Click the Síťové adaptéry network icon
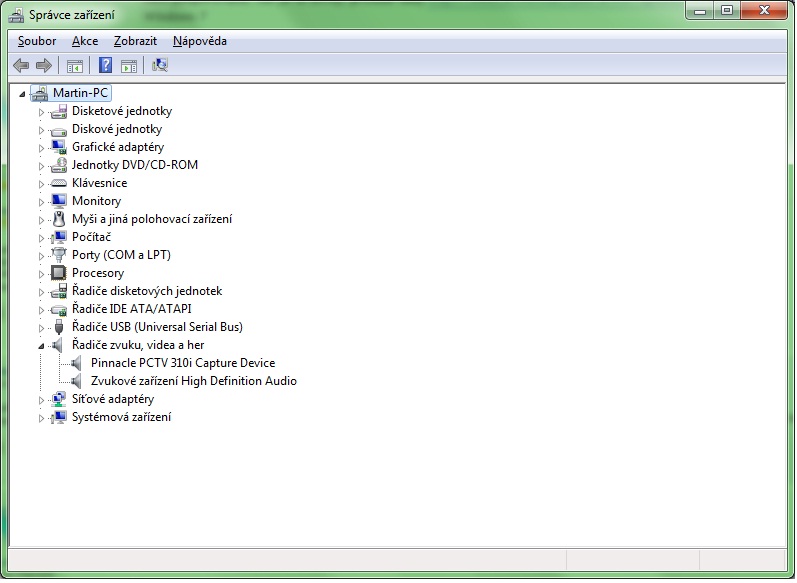 tap(59, 400)
